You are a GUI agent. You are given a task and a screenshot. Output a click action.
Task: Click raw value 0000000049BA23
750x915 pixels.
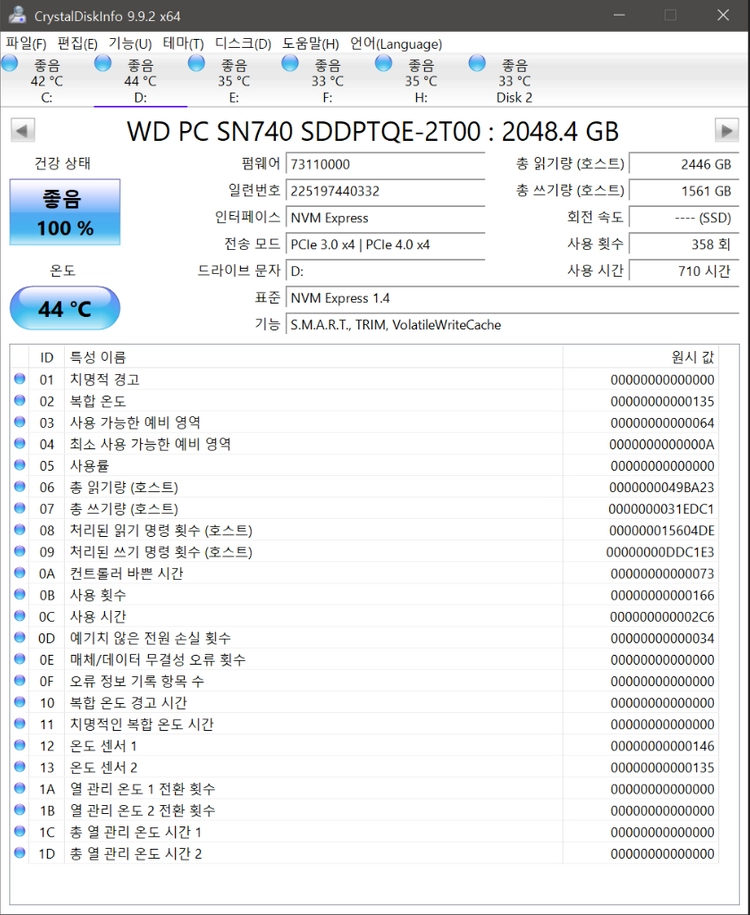[x=662, y=487]
